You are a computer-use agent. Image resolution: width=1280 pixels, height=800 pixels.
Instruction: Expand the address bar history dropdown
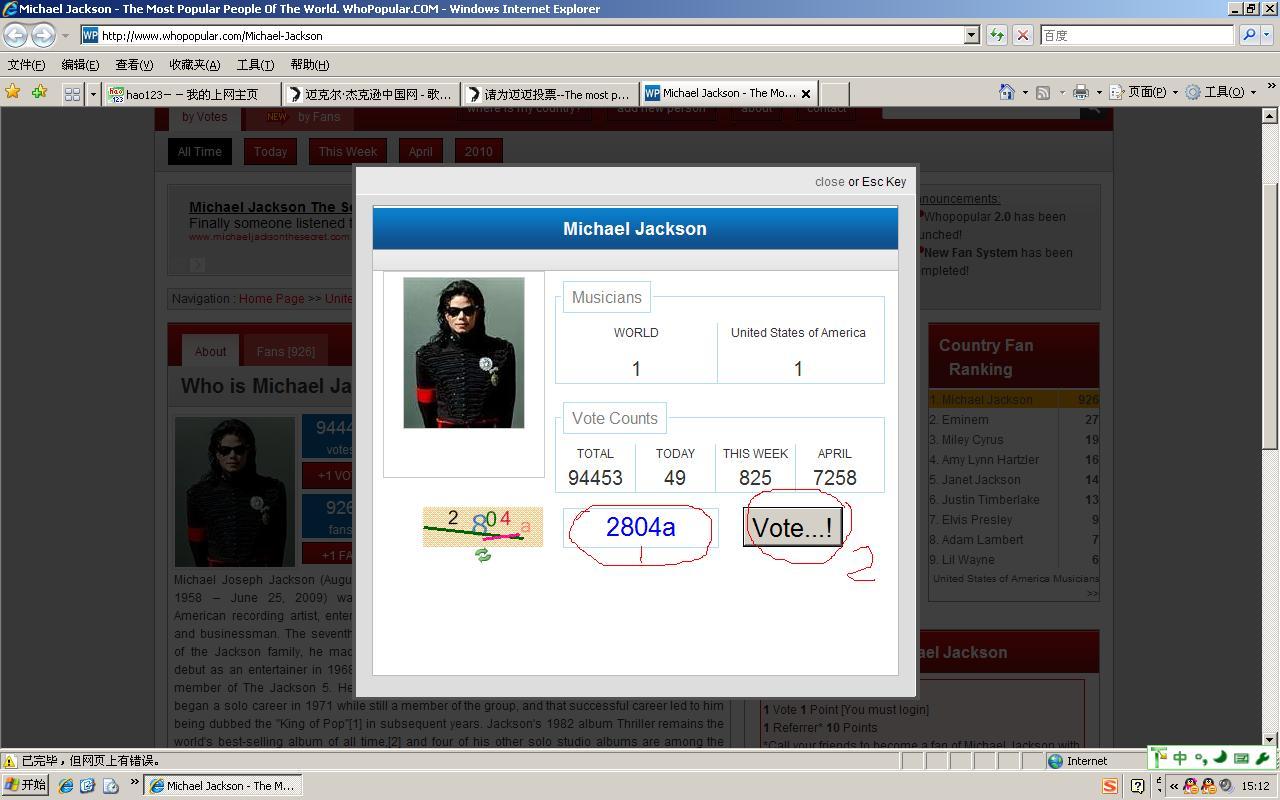pos(970,35)
